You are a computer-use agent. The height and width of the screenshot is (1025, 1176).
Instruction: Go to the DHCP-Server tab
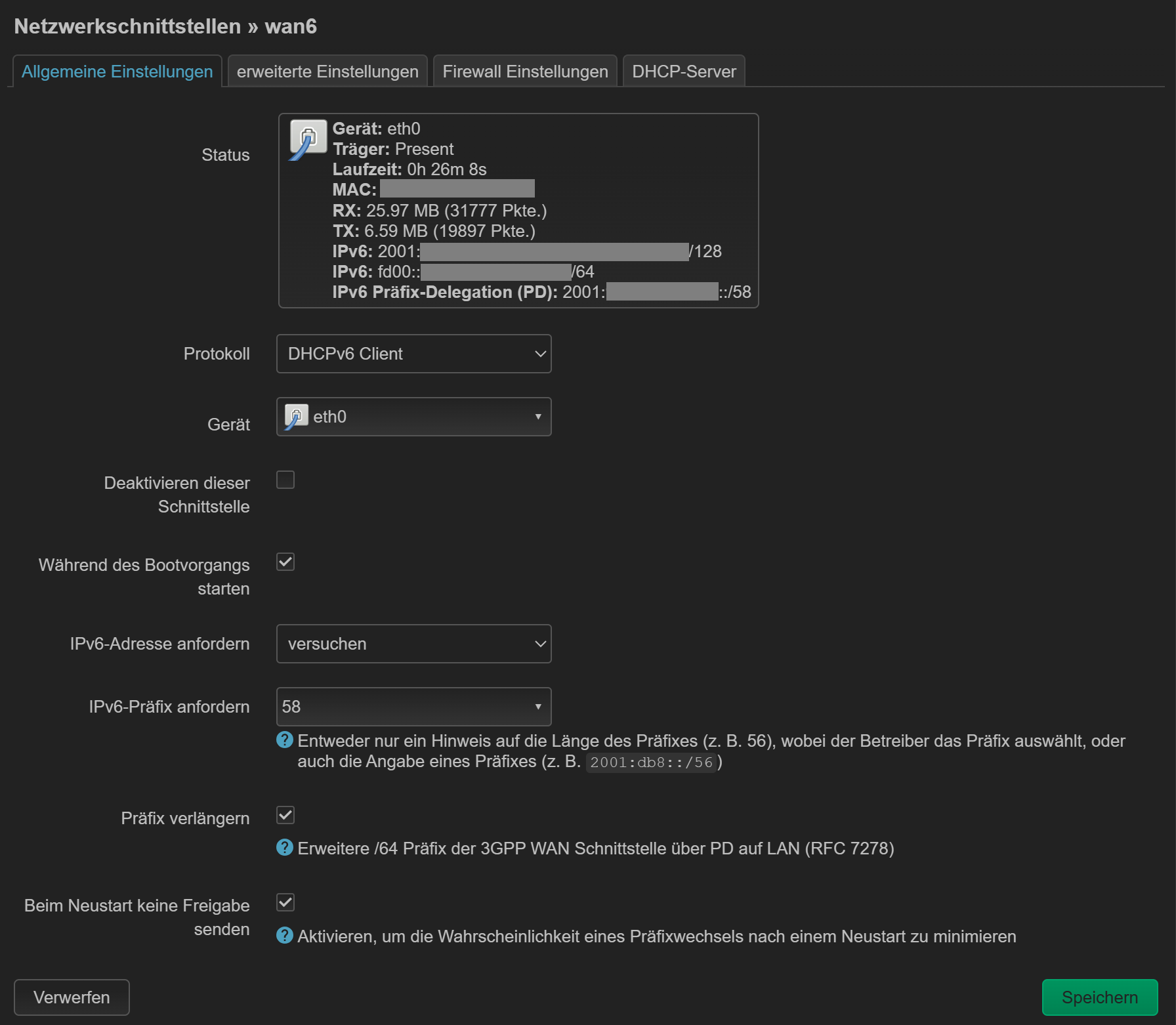click(x=684, y=72)
